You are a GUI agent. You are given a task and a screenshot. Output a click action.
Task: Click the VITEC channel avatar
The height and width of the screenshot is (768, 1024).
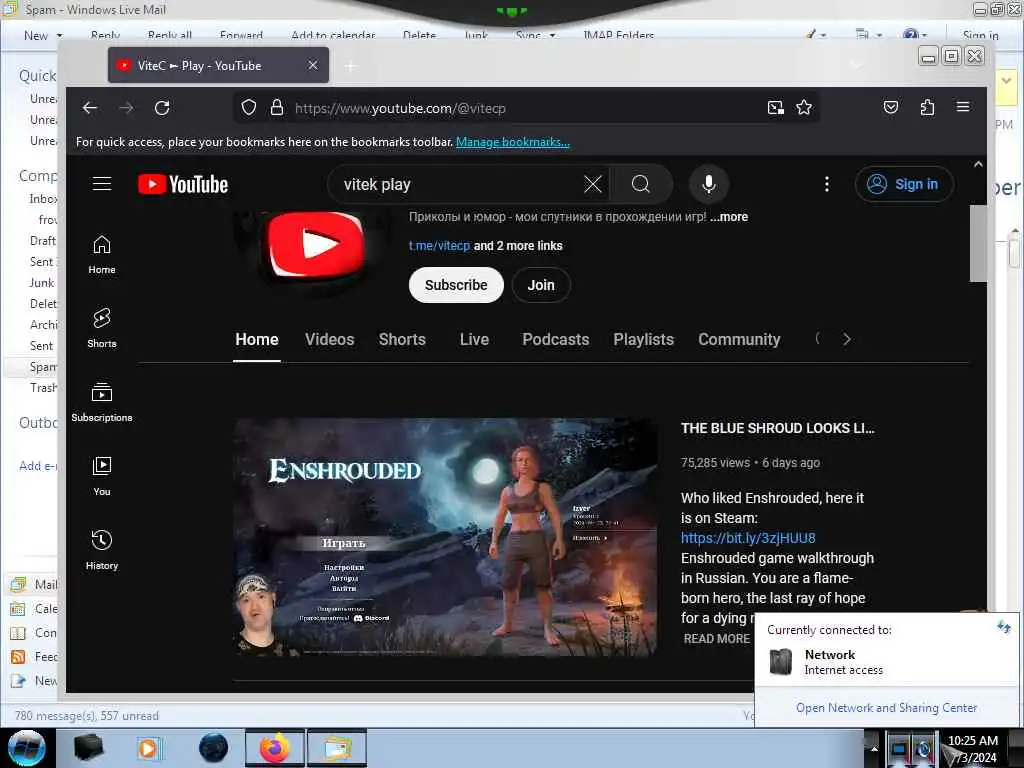[316, 250]
